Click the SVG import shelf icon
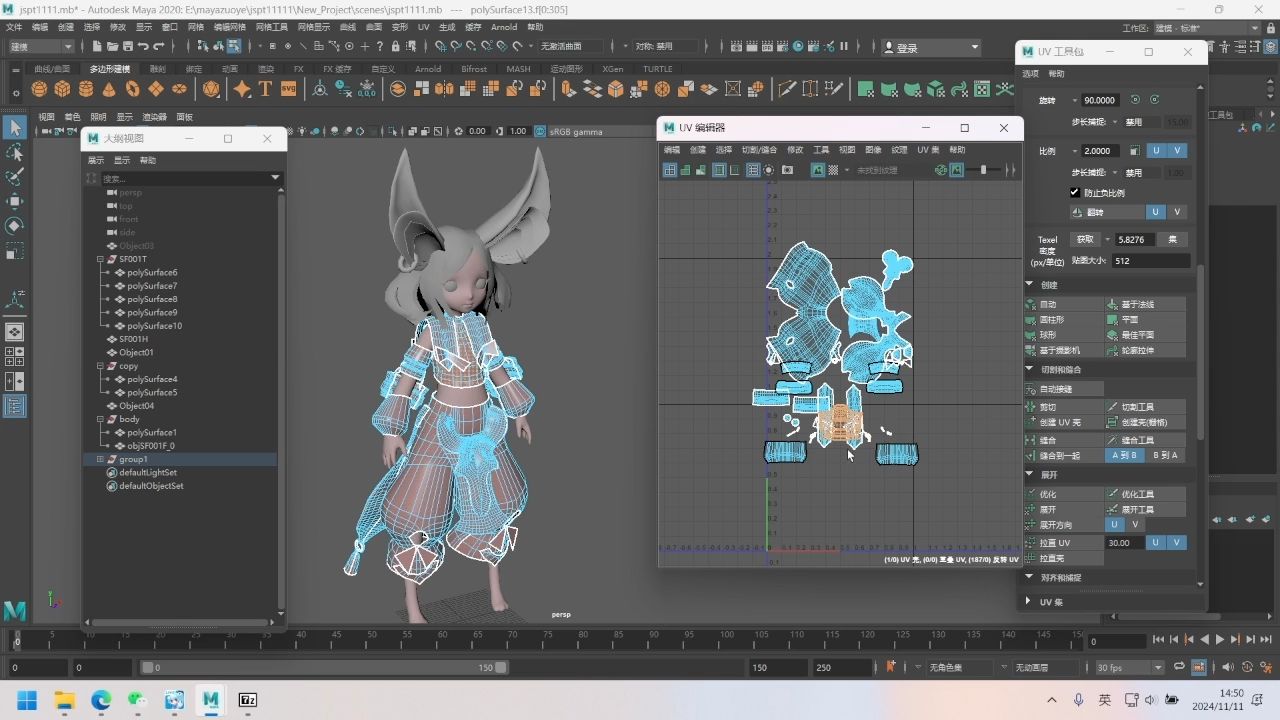This screenshot has height=720, width=1280. click(288, 89)
